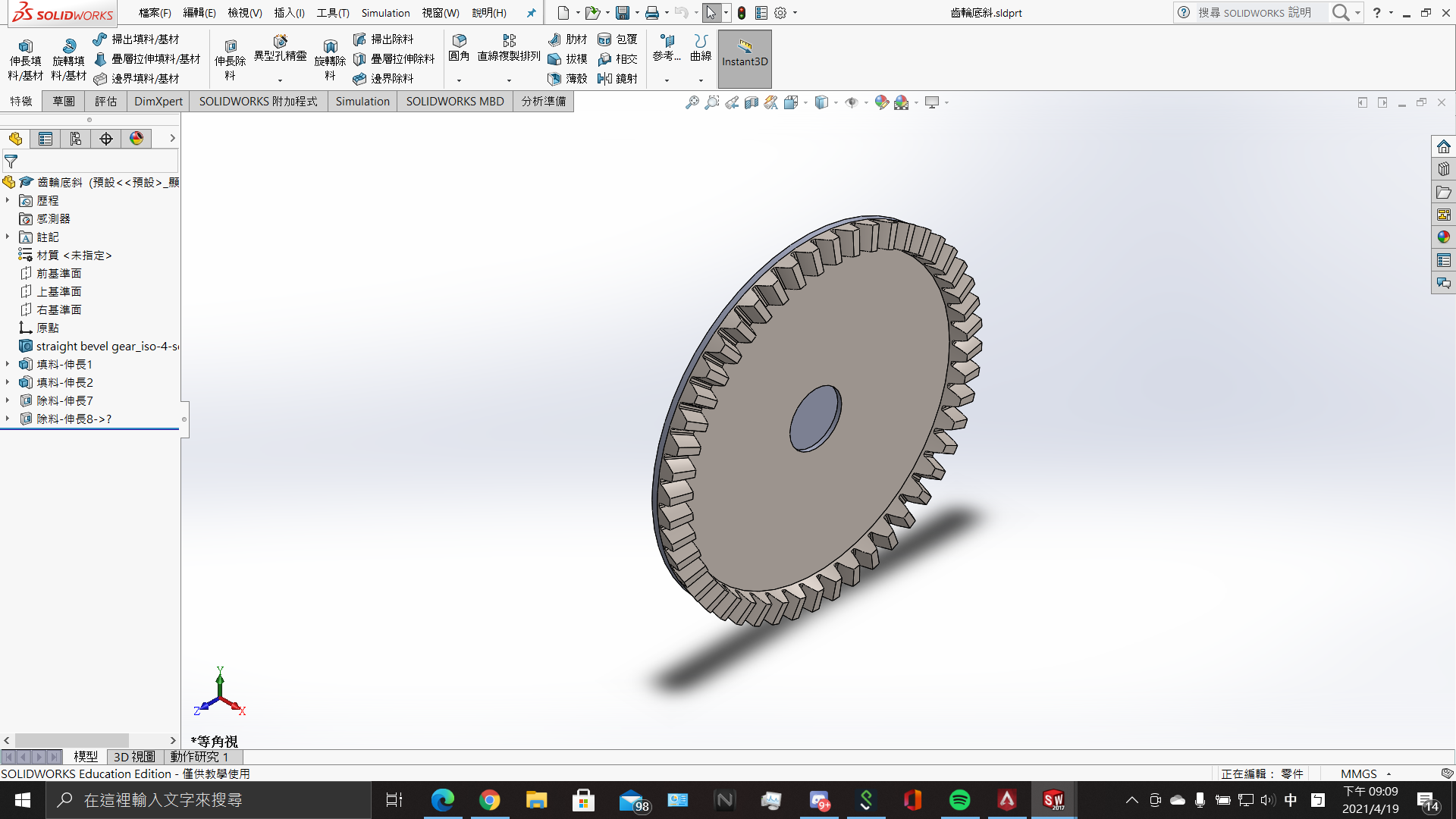The height and width of the screenshot is (819, 1456).
Task: Switch to the 草圖 tab
Action: pos(64,101)
